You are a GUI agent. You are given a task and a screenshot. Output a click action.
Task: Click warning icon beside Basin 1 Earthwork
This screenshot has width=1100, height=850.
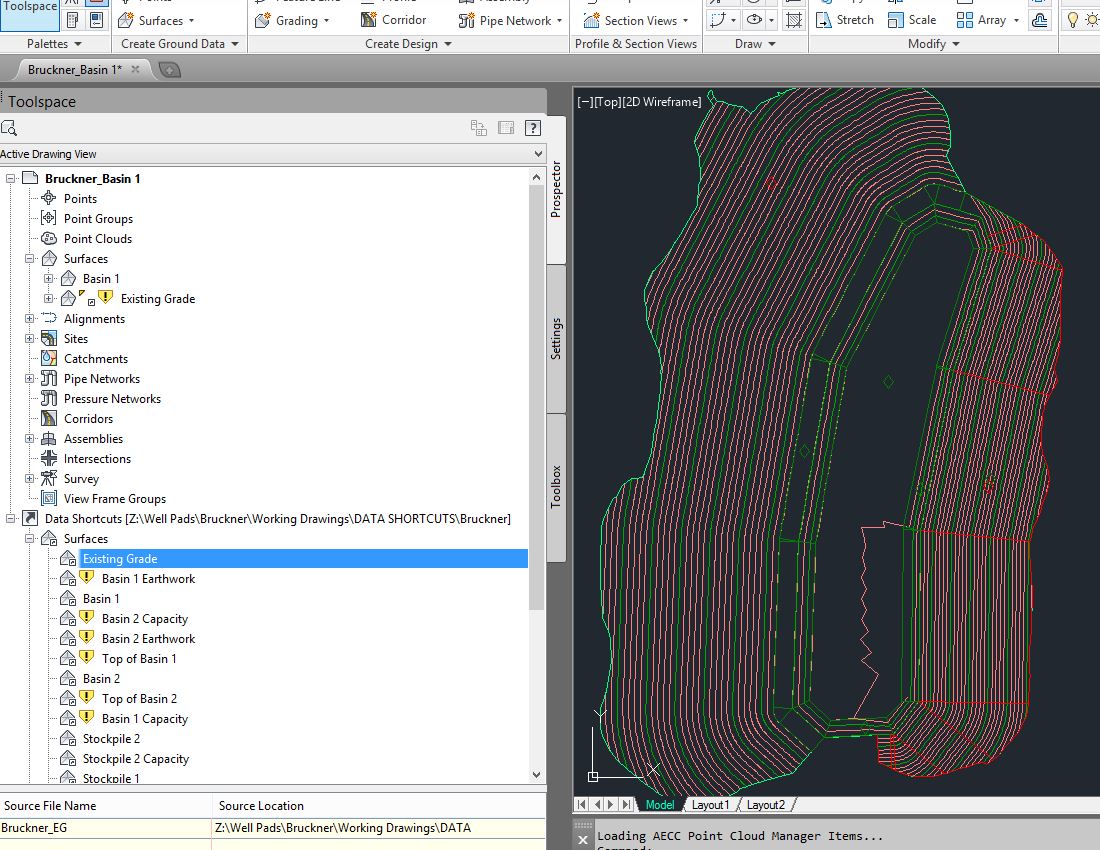(x=86, y=577)
